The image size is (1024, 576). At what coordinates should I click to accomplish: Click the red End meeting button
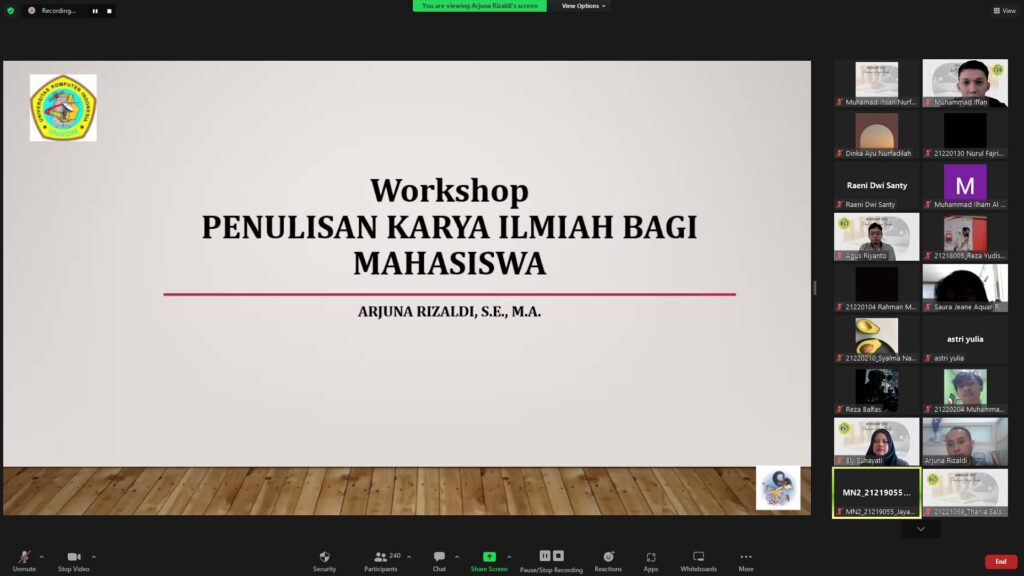tap(1000, 562)
